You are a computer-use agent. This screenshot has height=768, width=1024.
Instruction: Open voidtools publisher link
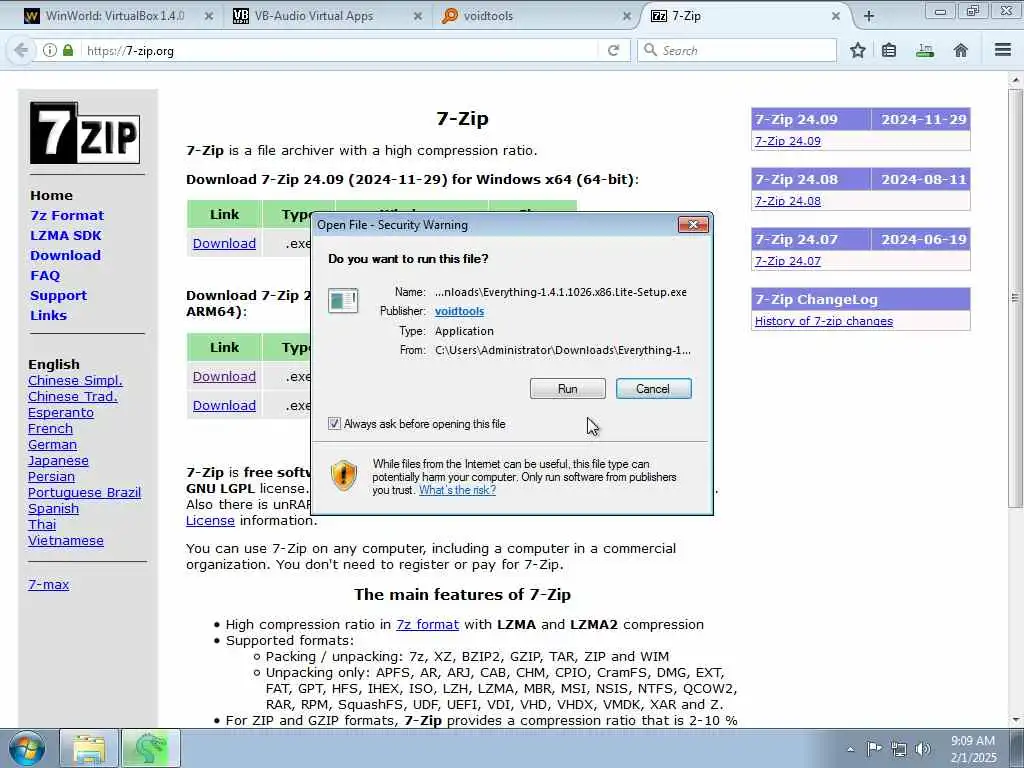click(459, 312)
